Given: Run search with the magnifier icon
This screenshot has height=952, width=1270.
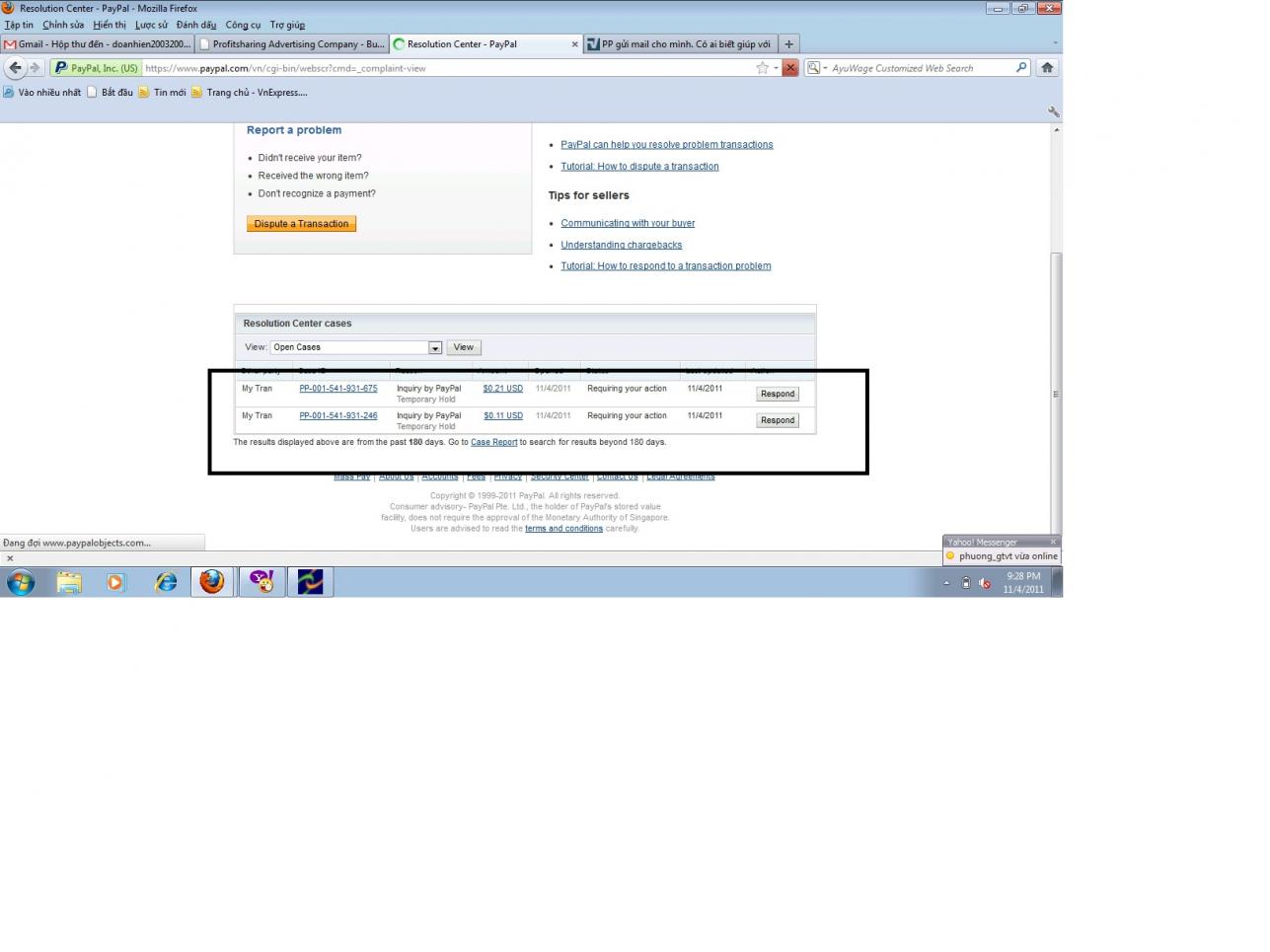Looking at the screenshot, I should coord(1021,68).
